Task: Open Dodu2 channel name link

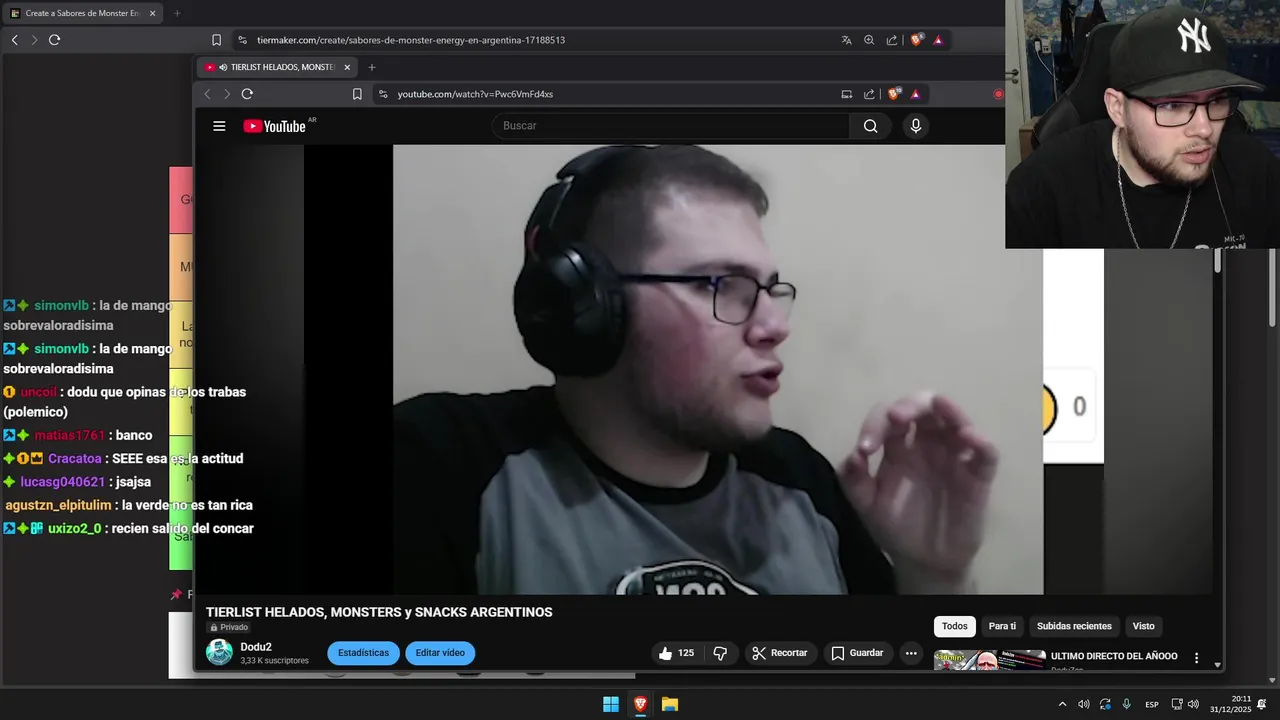Action: point(256,647)
